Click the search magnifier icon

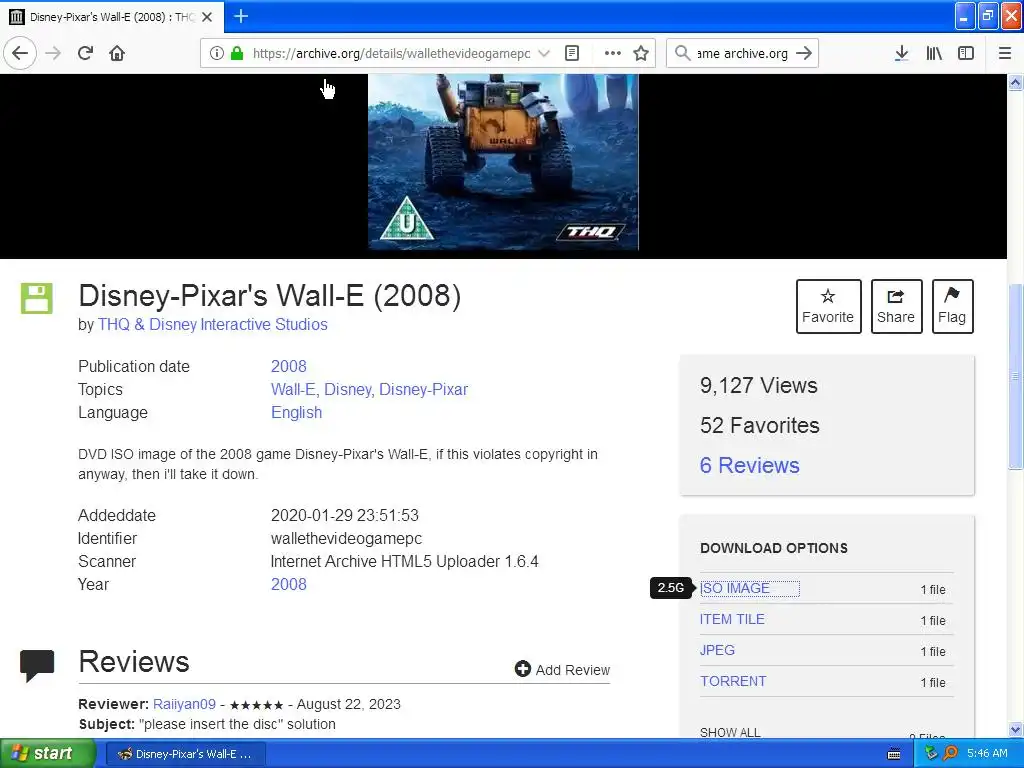click(x=682, y=53)
